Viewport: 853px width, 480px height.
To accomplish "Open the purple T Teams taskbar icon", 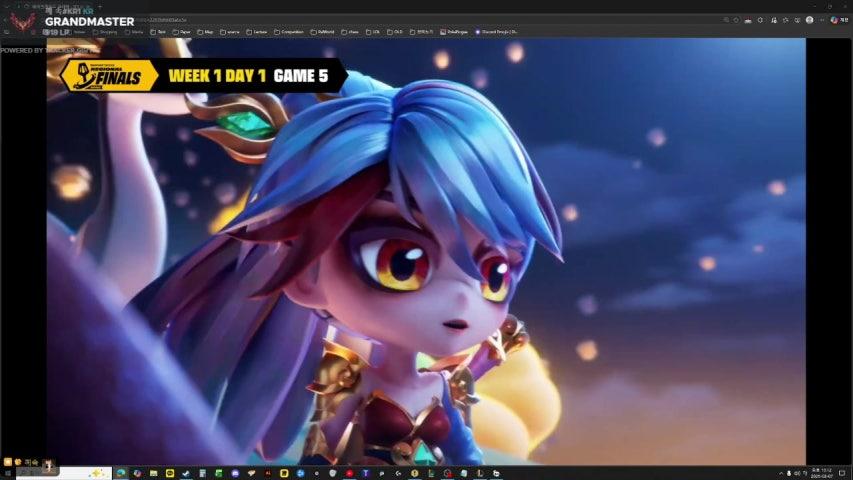I will pyautogui.click(x=366, y=473).
